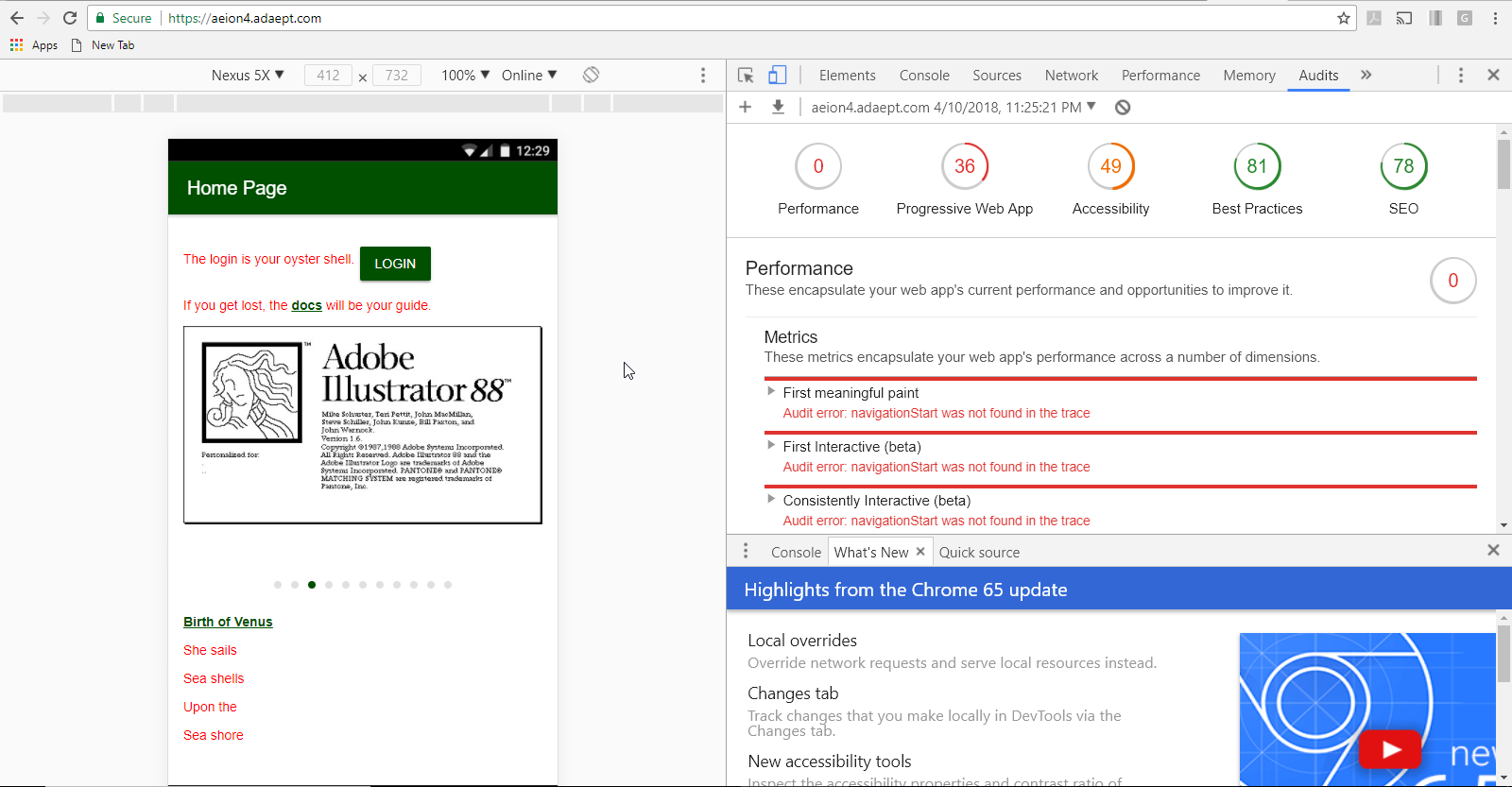Image resolution: width=1512 pixels, height=787 pixels.
Task: Select the Console tab in the drawer
Action: click(796, 552)
